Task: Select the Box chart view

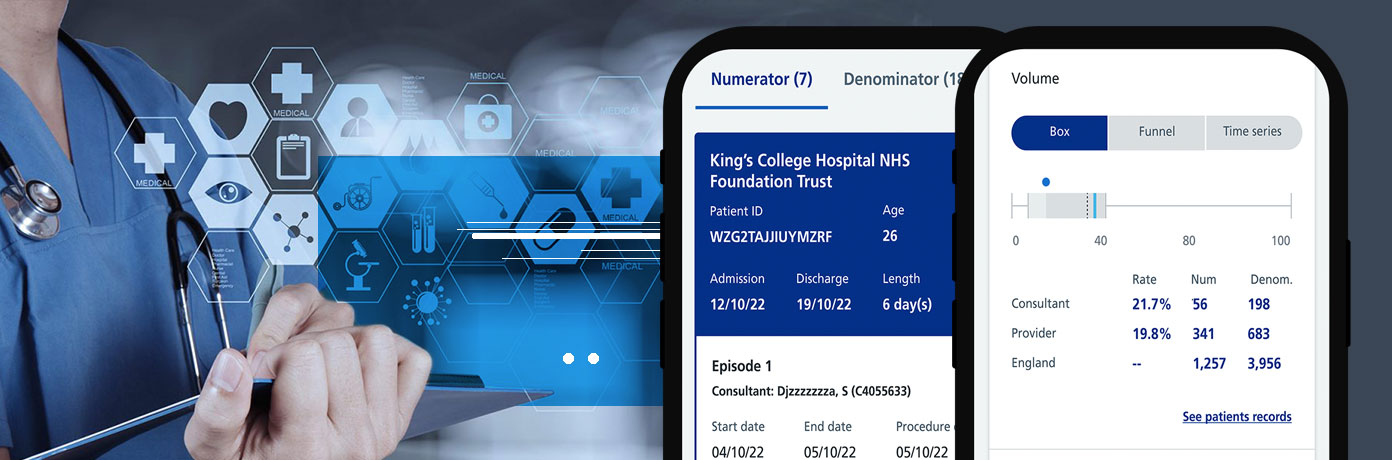Action: [1060, 132]
